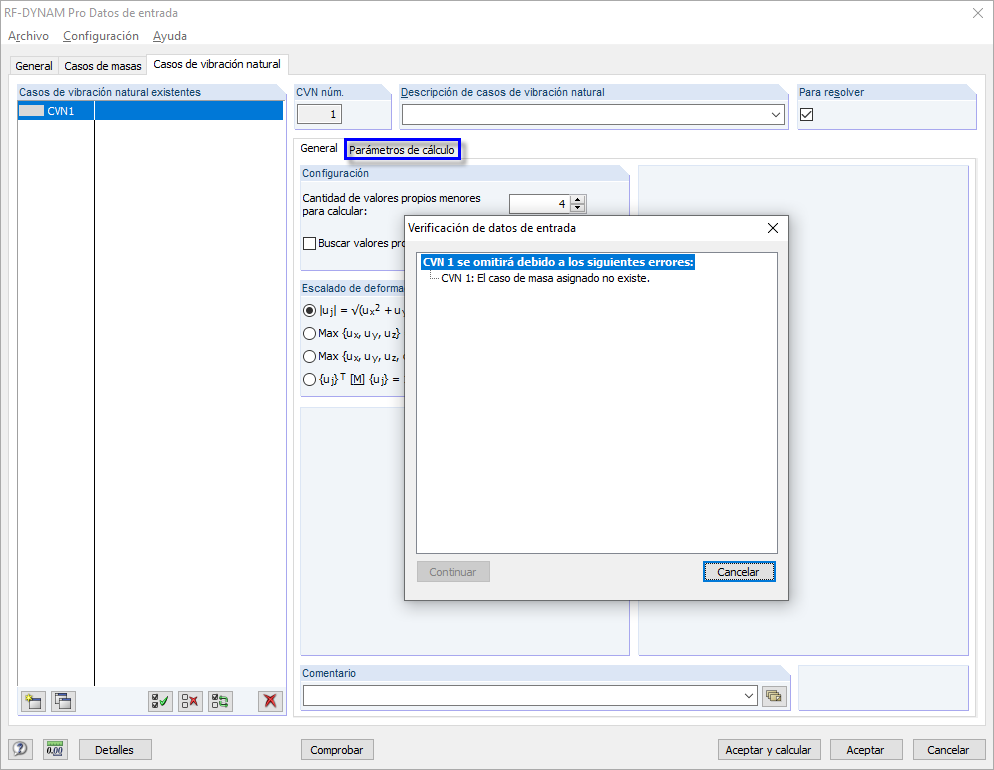994x770 pixels.
Task: Switch to Casos de masas tab
Action: point(103,66)
